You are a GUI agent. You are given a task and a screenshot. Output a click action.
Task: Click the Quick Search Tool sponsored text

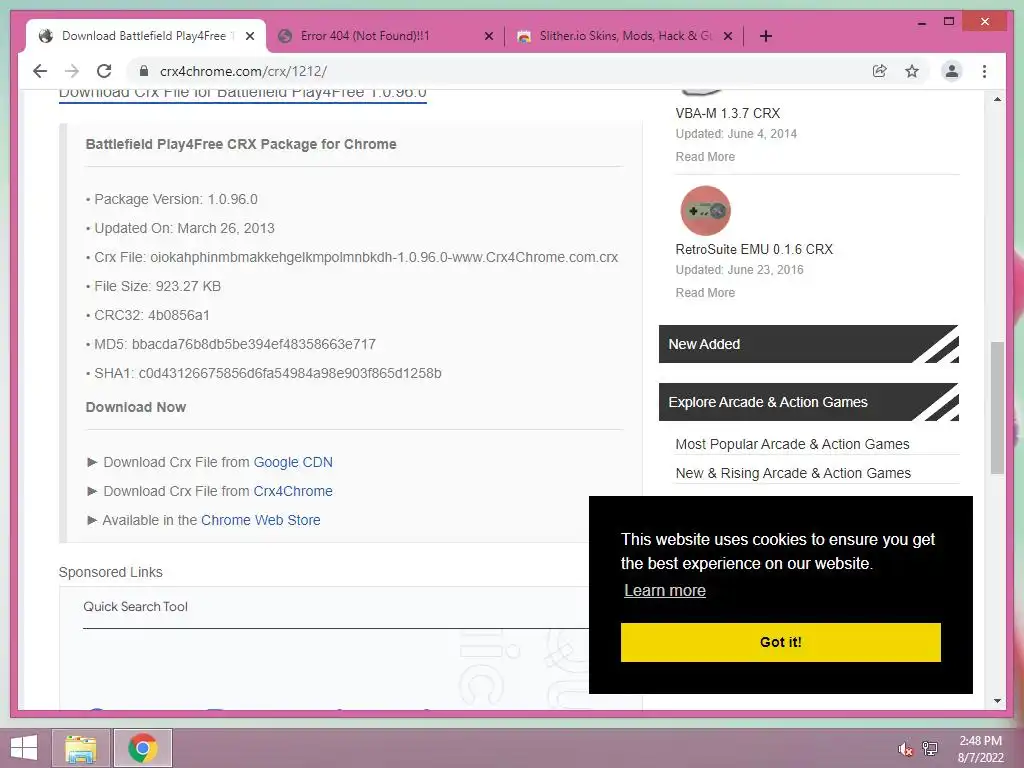[135, 607]
